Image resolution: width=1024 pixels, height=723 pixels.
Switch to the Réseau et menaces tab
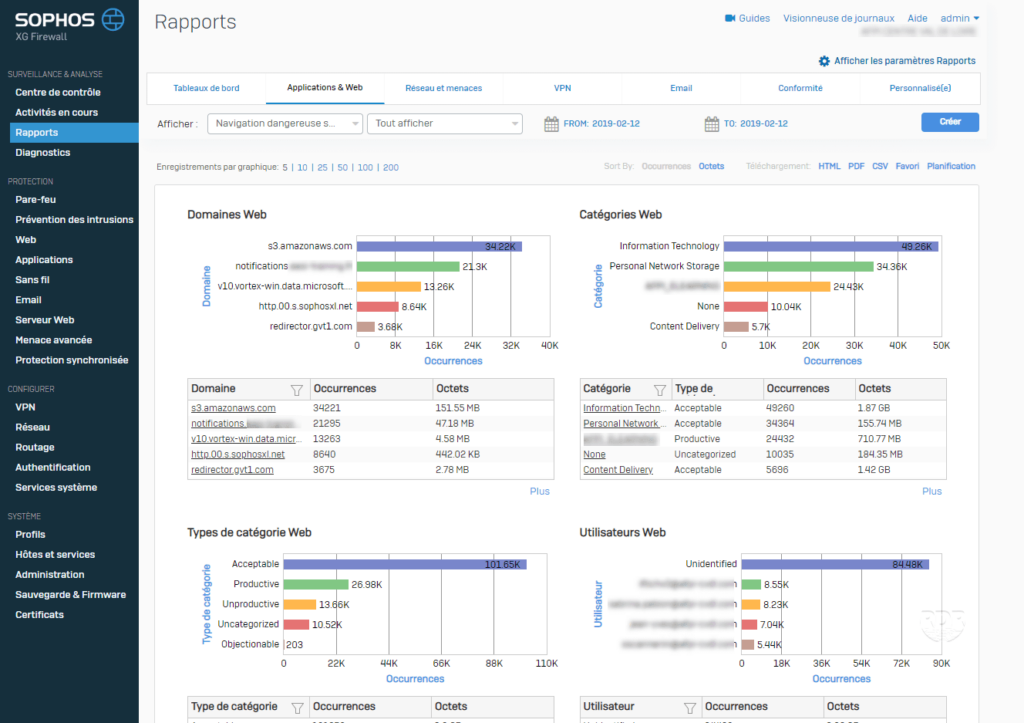pos(443,88)
